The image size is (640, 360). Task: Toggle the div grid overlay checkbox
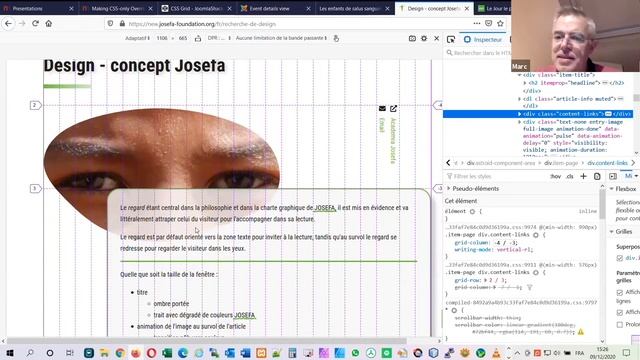[620, 258]
